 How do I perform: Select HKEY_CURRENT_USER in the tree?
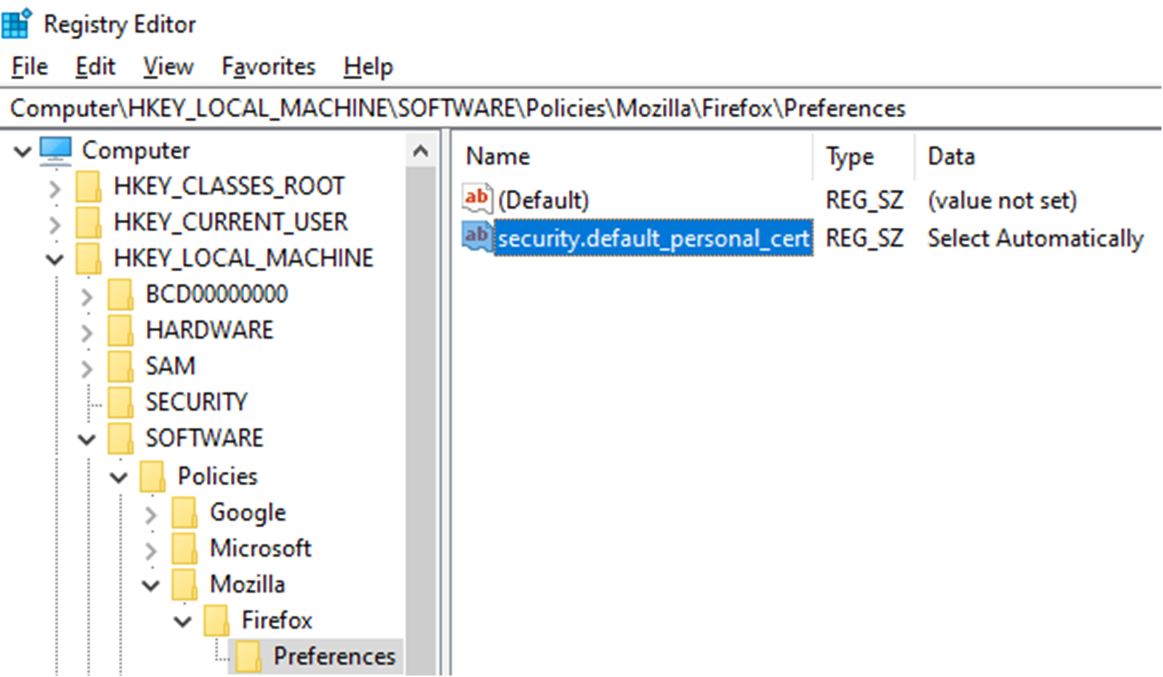coord(231,222)
